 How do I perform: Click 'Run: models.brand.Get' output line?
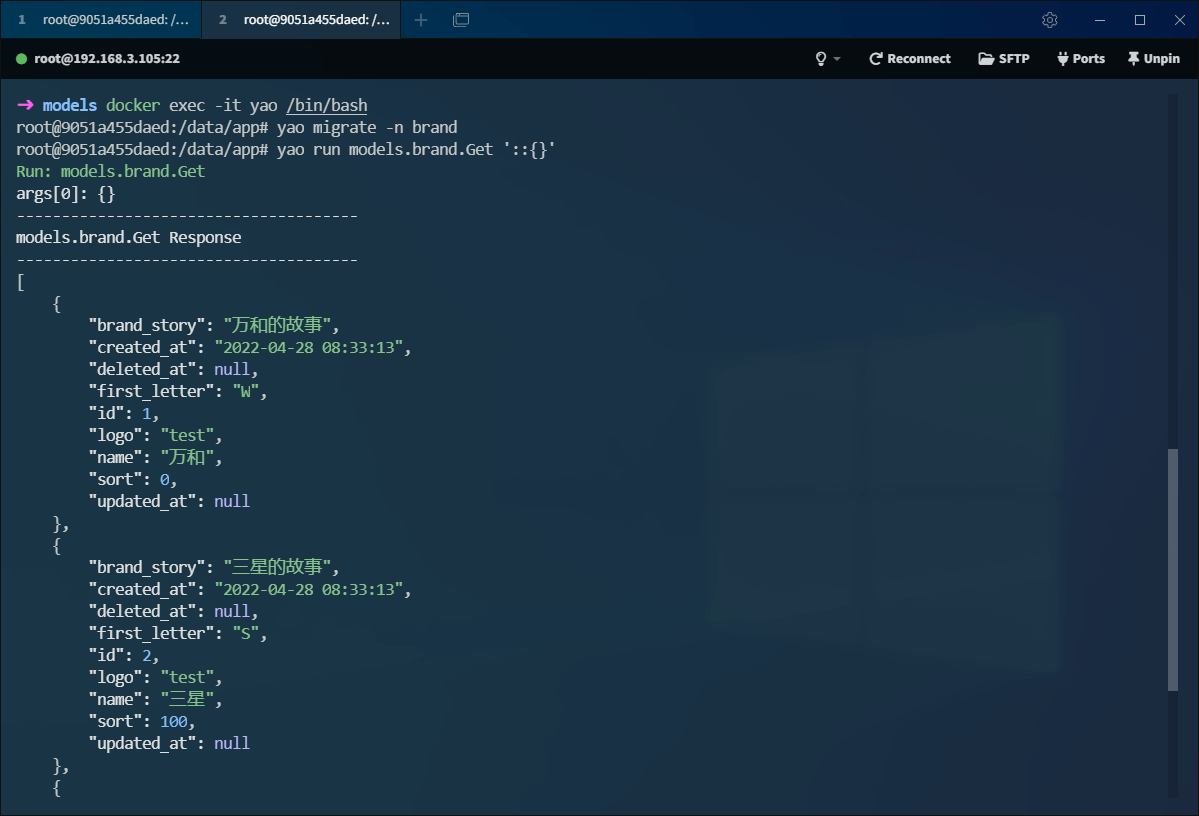click(x=111, y=171)
